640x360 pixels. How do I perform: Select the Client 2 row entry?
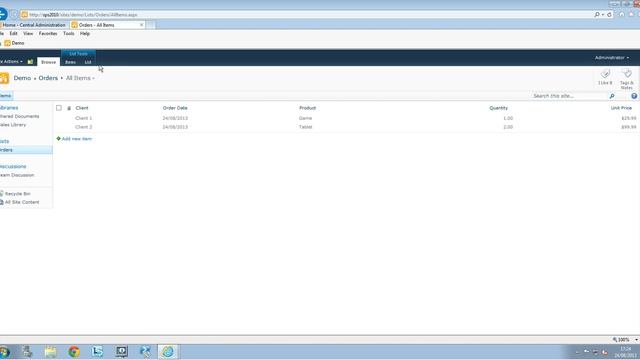84,127
